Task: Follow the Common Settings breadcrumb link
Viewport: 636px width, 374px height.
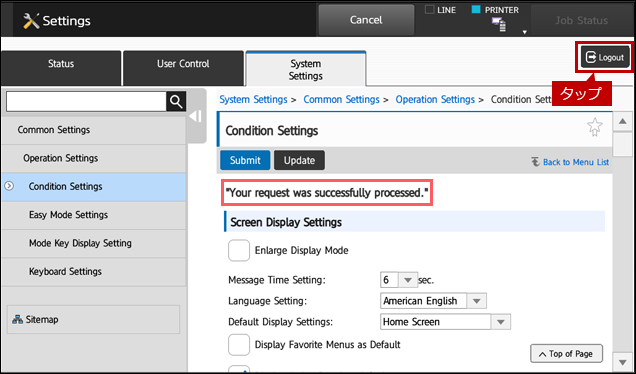Action: tap(341, 99)
